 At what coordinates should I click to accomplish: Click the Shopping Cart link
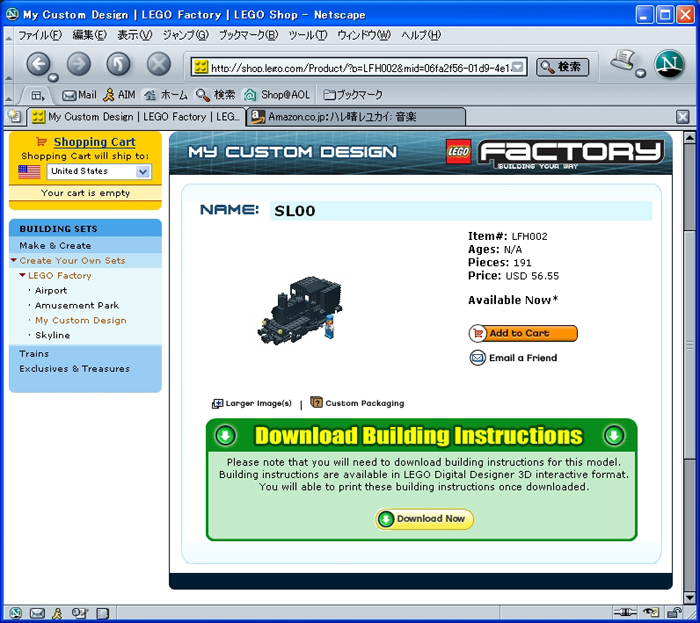[x=94, y=142]
